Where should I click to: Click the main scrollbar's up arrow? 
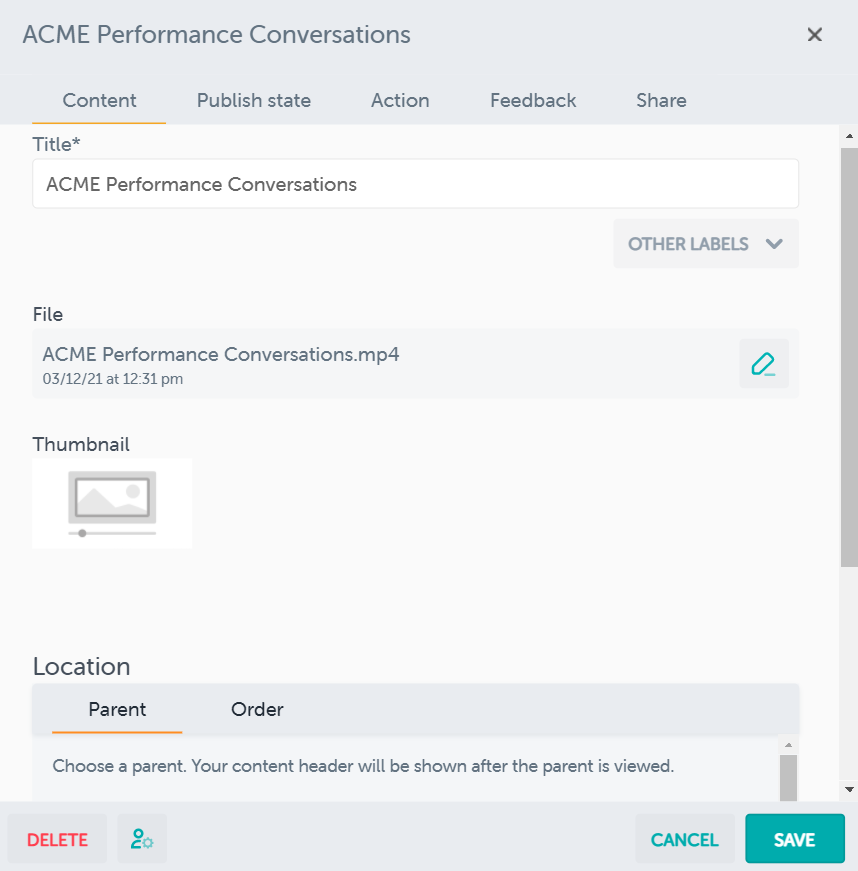[849, 135]
